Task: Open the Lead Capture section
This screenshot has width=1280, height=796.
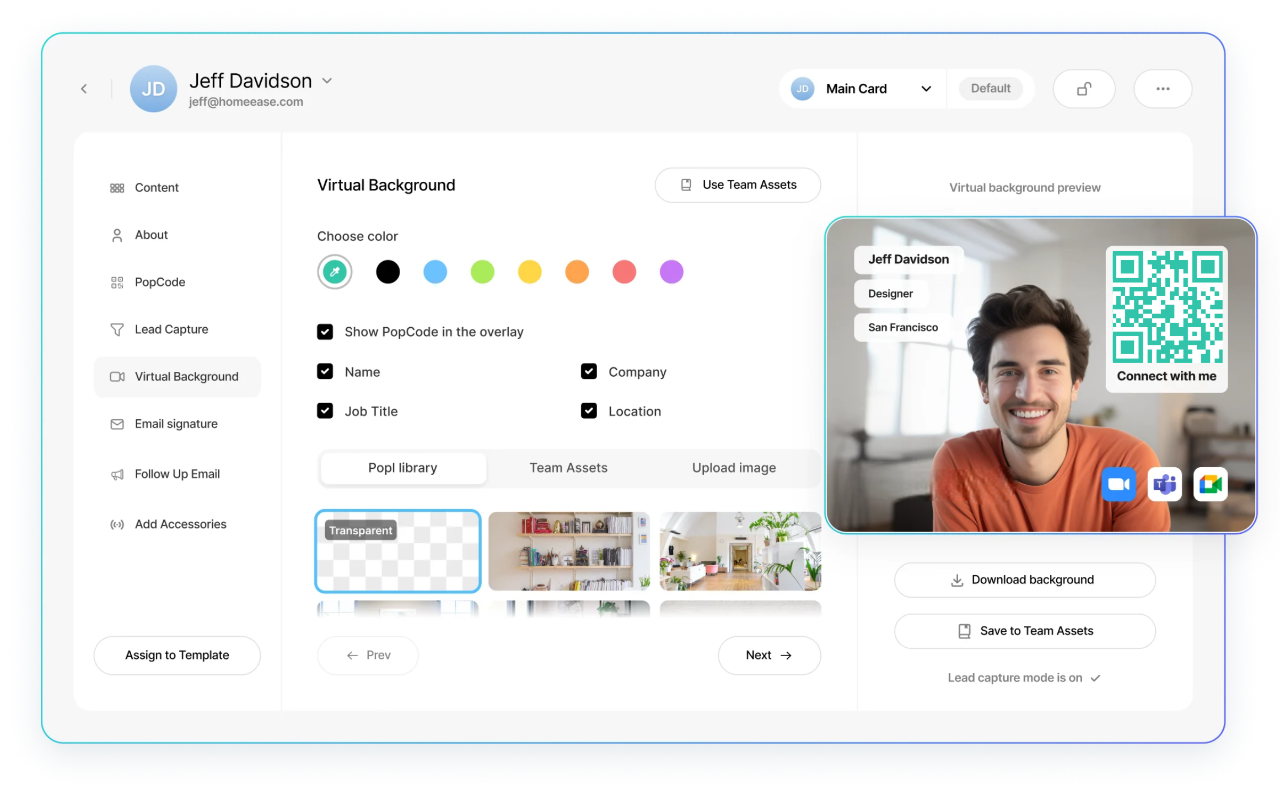Action: (171, 328)
